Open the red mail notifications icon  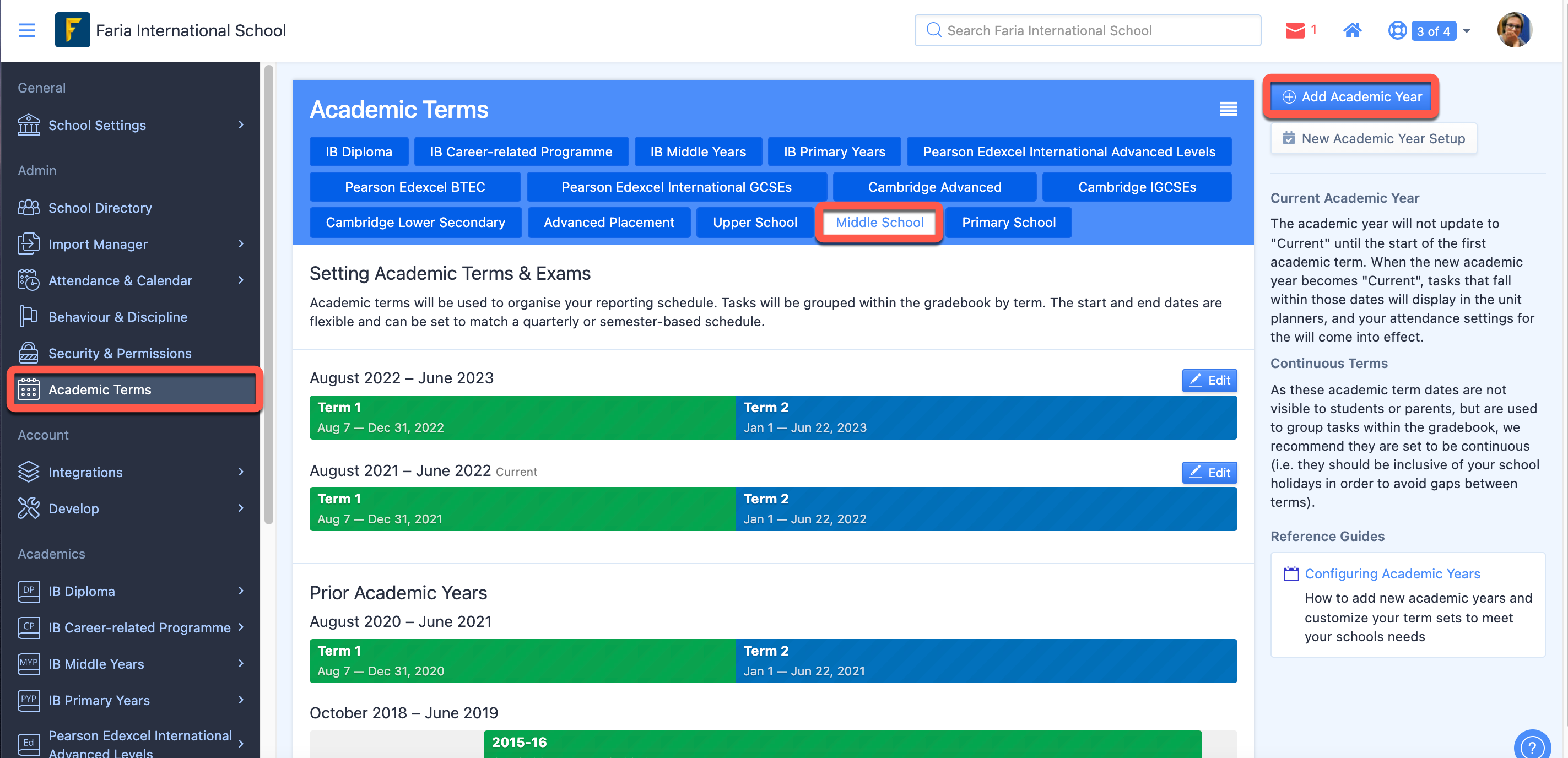click(x=1295, y=30)
